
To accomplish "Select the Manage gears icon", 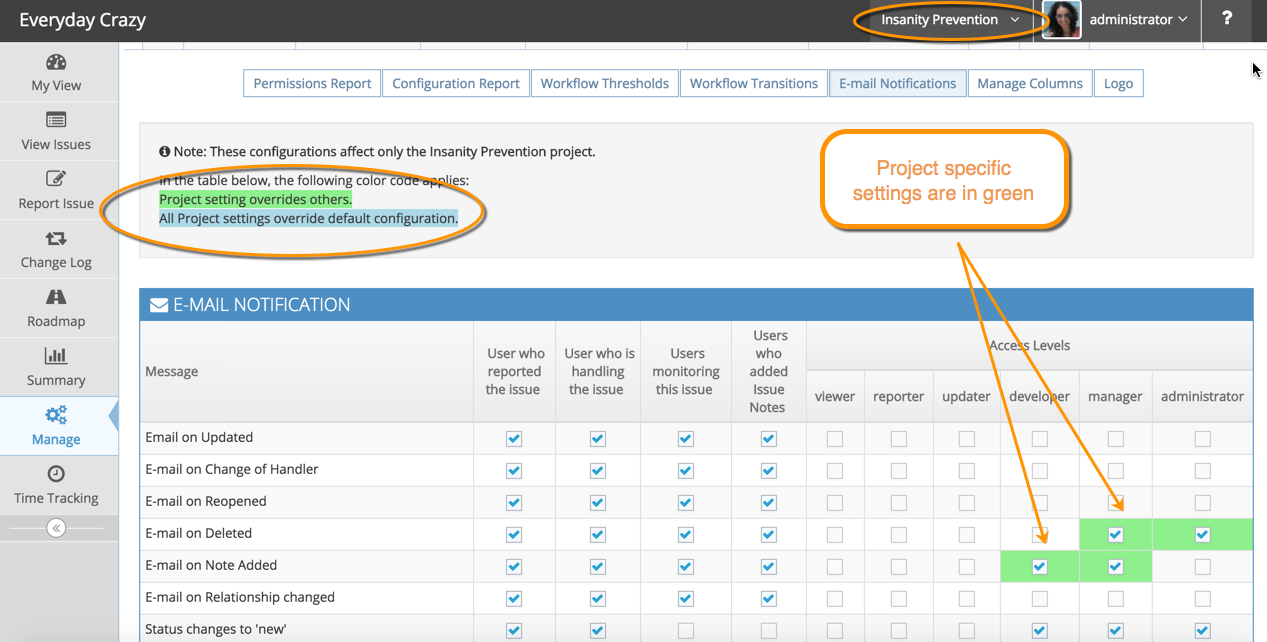I will point(56,415).
